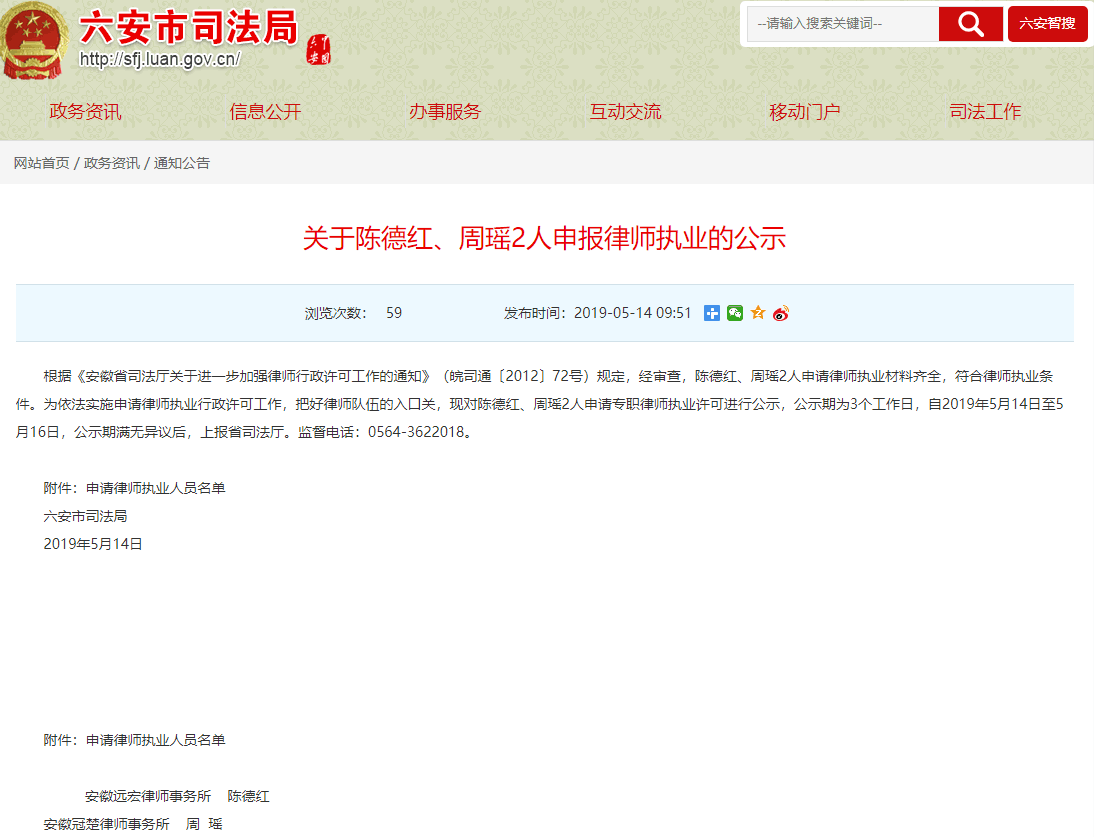
Task: Open the 政务资讯 navigation menu
Action: click(85, 112)
